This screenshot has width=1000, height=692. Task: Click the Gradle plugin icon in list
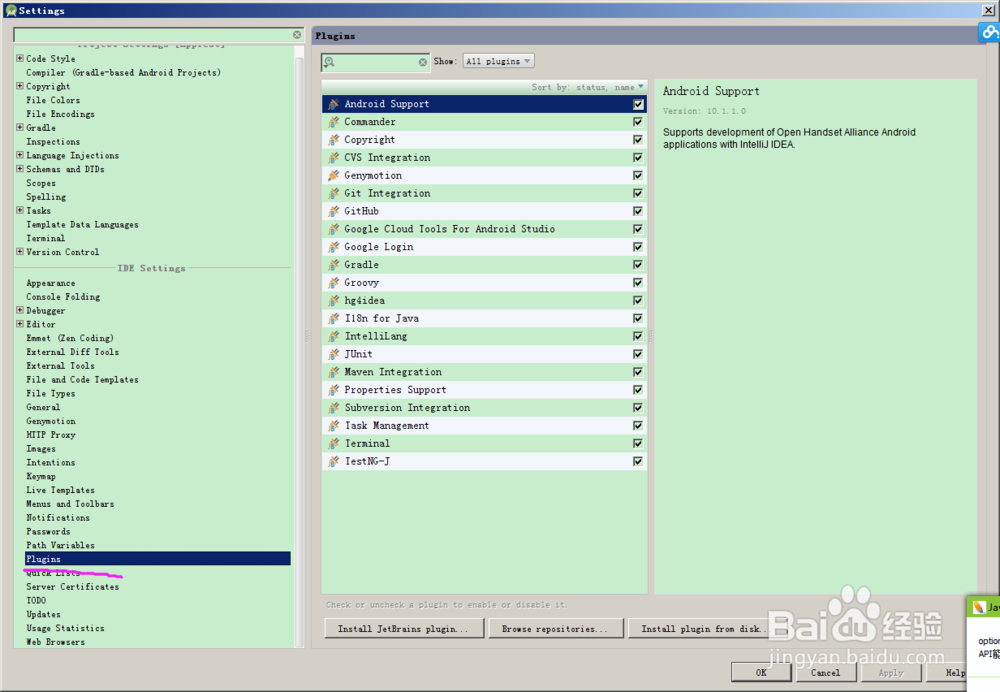pos(333,265)
